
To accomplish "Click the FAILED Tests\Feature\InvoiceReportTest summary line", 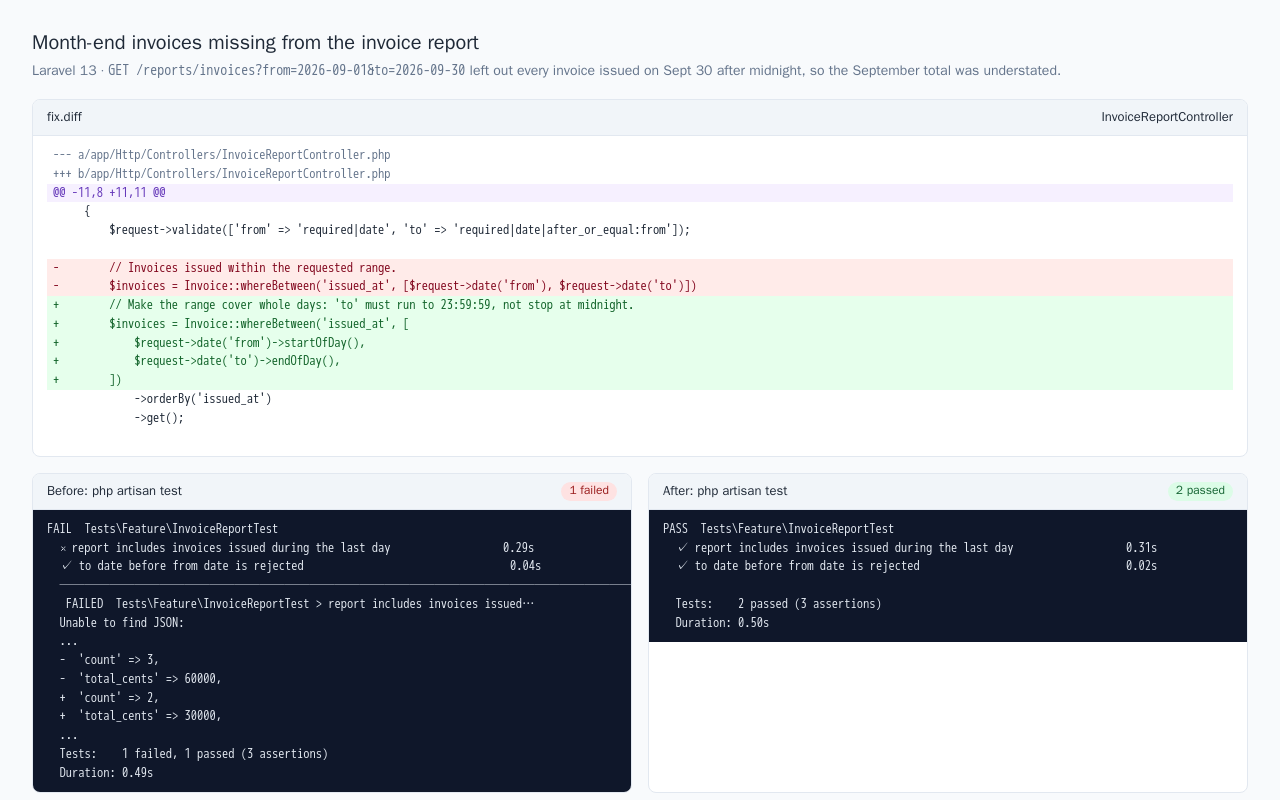I will pyautogui.click(x=300, y=604).
